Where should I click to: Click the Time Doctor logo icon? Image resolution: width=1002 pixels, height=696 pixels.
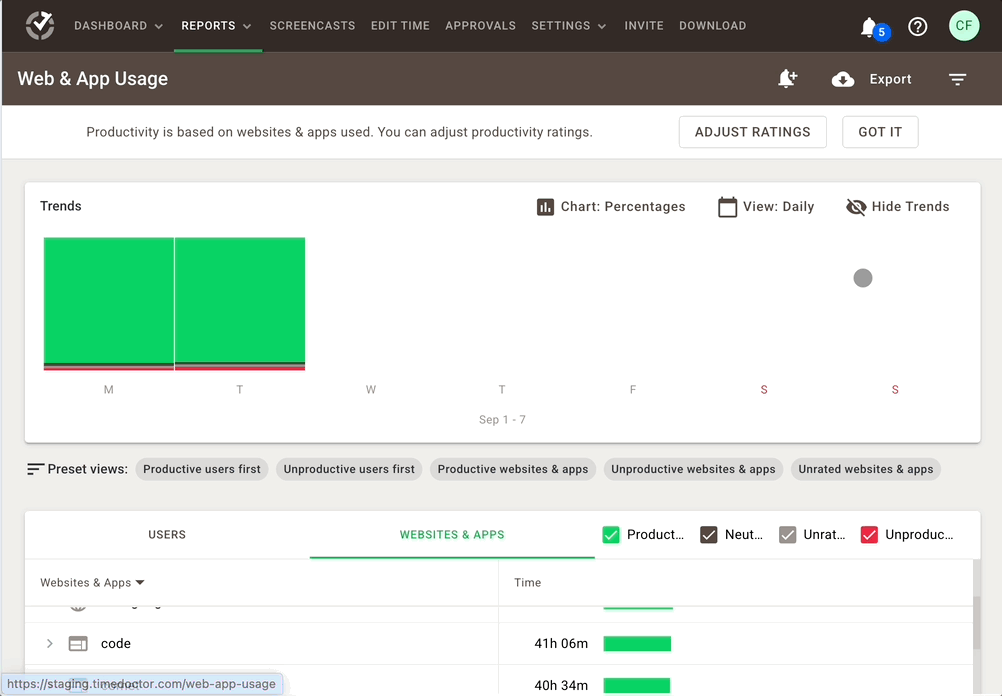coord(40,26)
